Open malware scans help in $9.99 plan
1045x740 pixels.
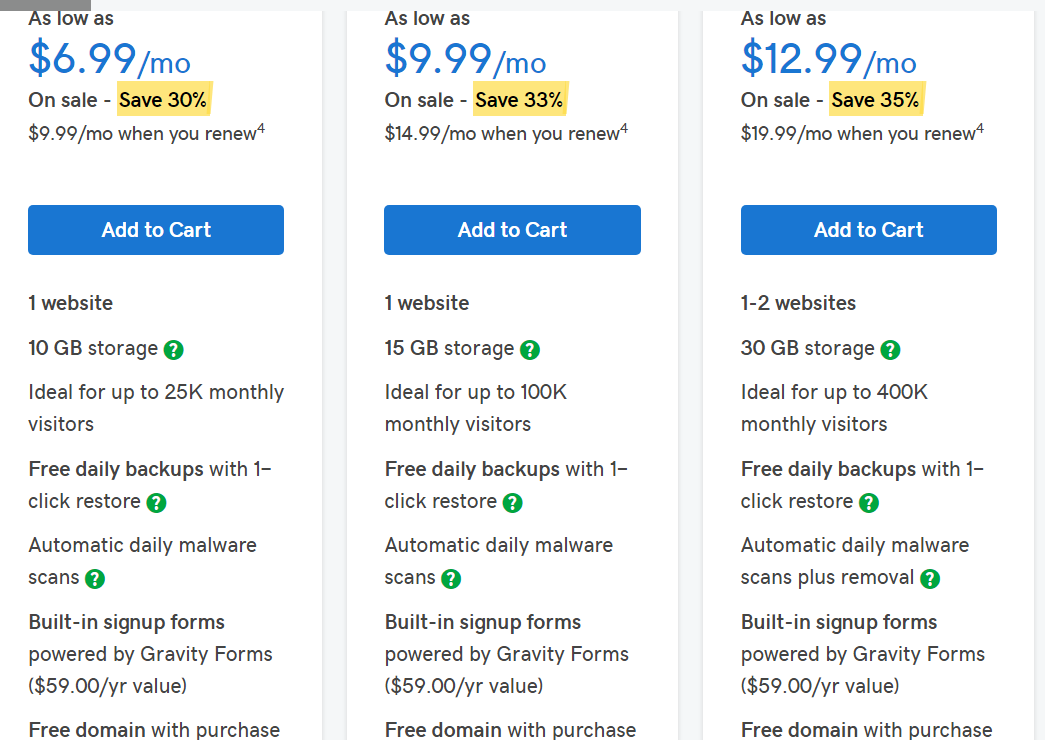(x=451, y=579)
